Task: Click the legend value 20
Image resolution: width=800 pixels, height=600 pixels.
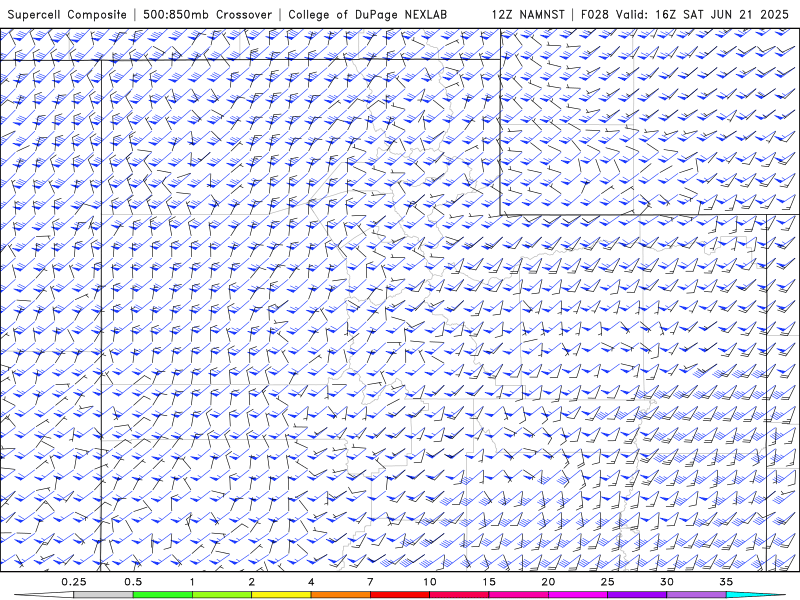Action: coord(548,582)
